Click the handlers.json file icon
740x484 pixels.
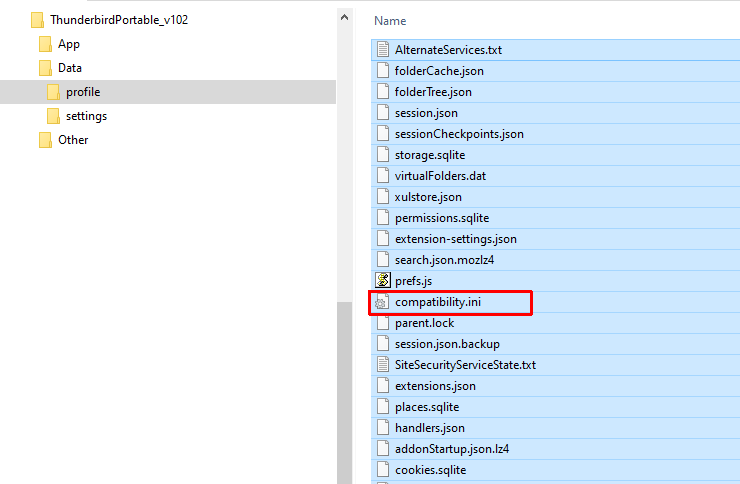(x=383, y=427)
